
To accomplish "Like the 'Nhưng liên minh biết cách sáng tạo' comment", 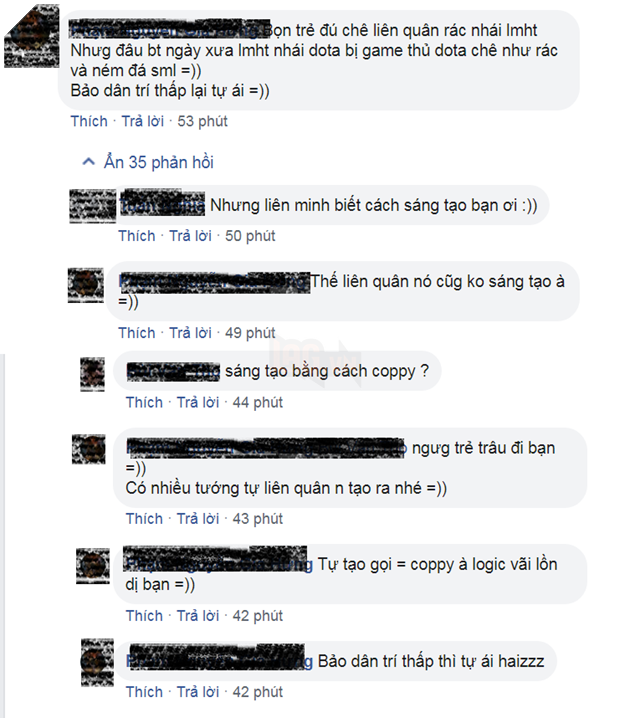I will coord(136,236).
